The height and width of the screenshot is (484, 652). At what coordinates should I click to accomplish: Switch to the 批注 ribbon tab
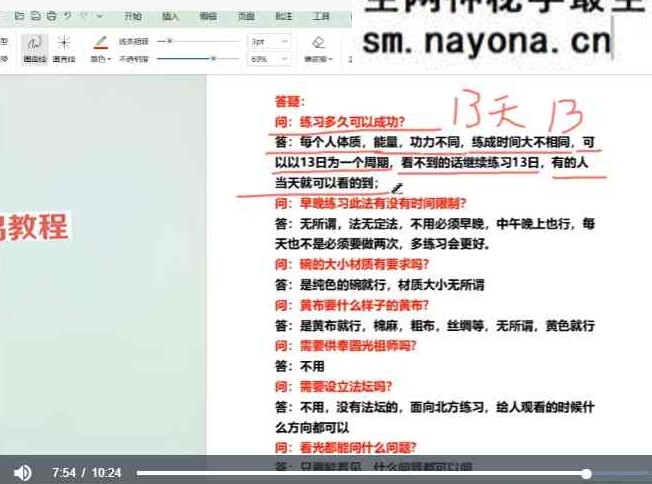(284, 16)
